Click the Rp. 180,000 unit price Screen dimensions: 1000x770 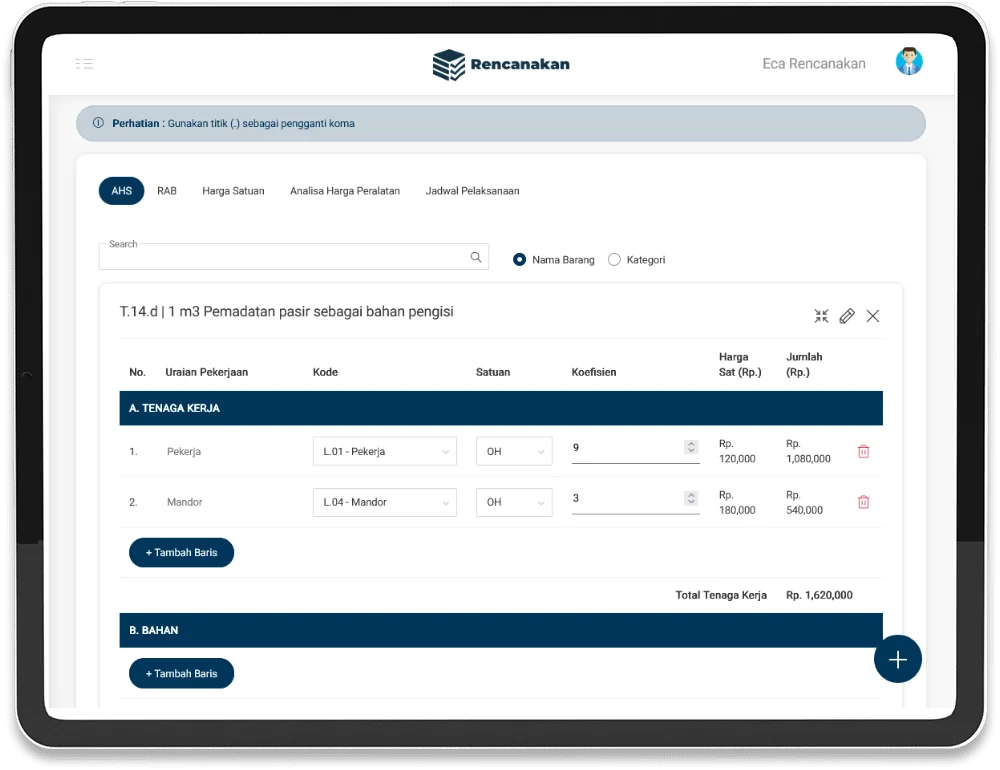tap(737, 503)
